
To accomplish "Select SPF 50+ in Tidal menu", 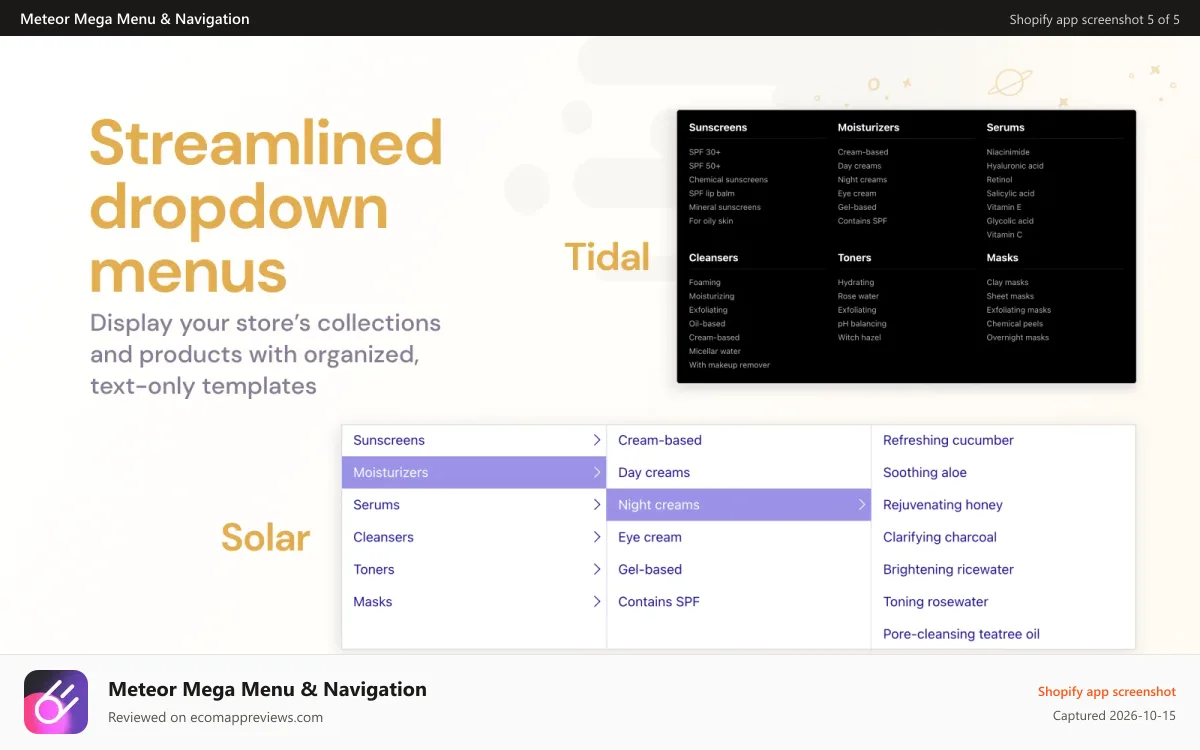I will (x=705, y=166).
